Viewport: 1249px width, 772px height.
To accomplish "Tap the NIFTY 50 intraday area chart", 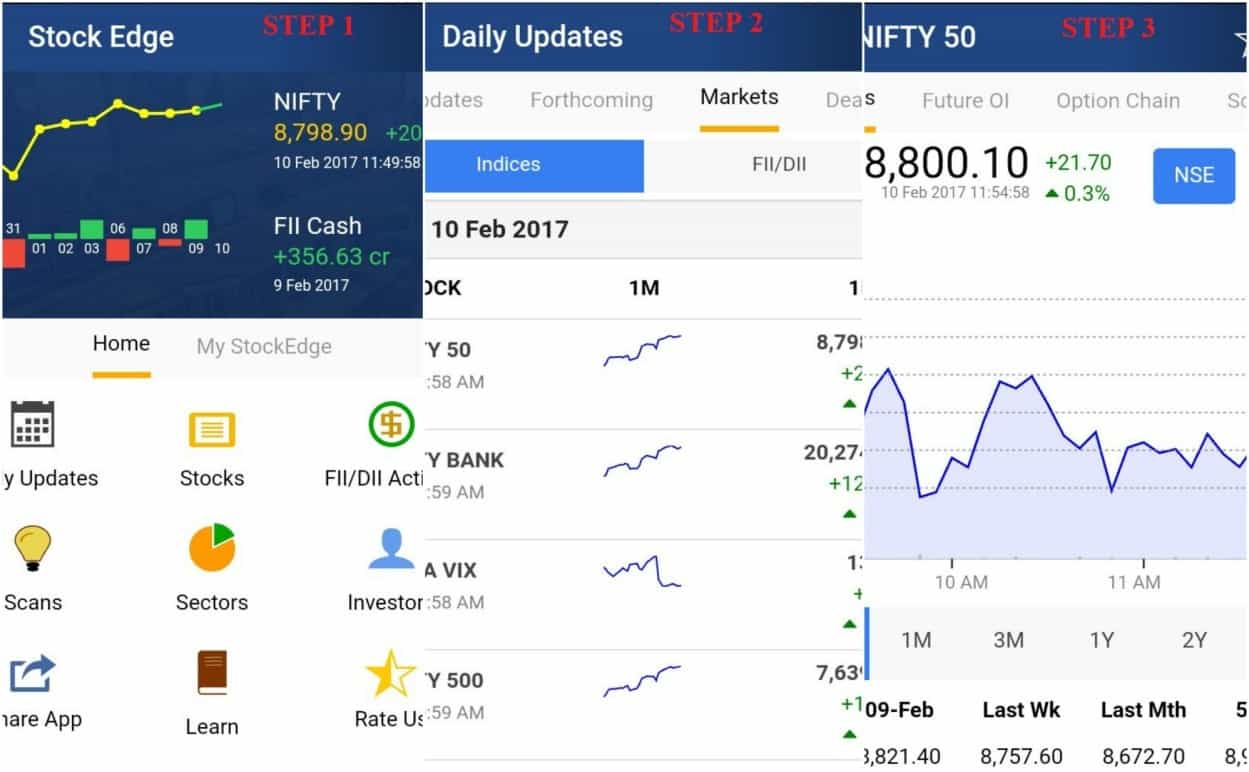I will click(1055, 463).
